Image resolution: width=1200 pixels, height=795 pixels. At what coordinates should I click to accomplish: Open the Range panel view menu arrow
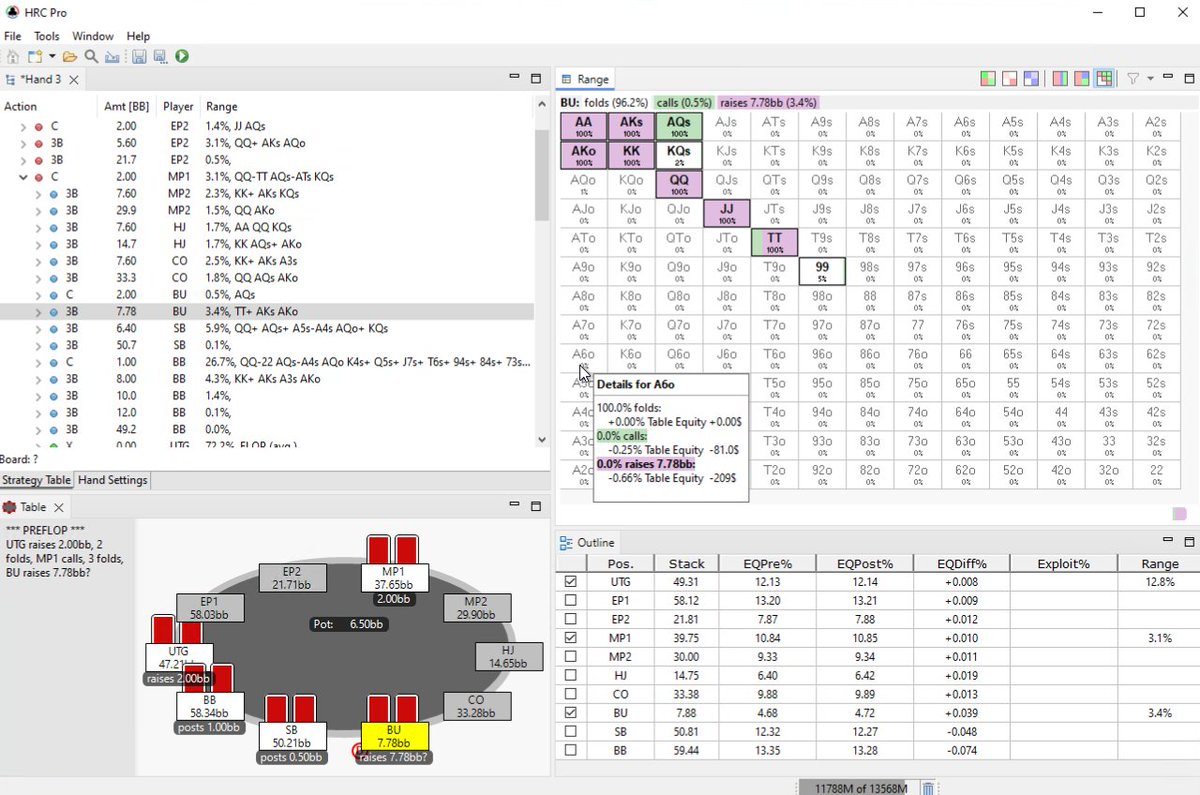(1151, 79)
